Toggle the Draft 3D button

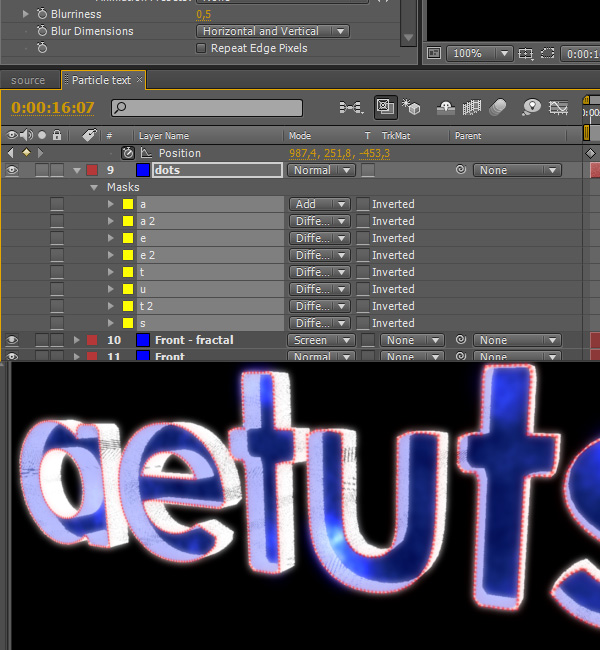pyautogui.click(x=386, y=107)
